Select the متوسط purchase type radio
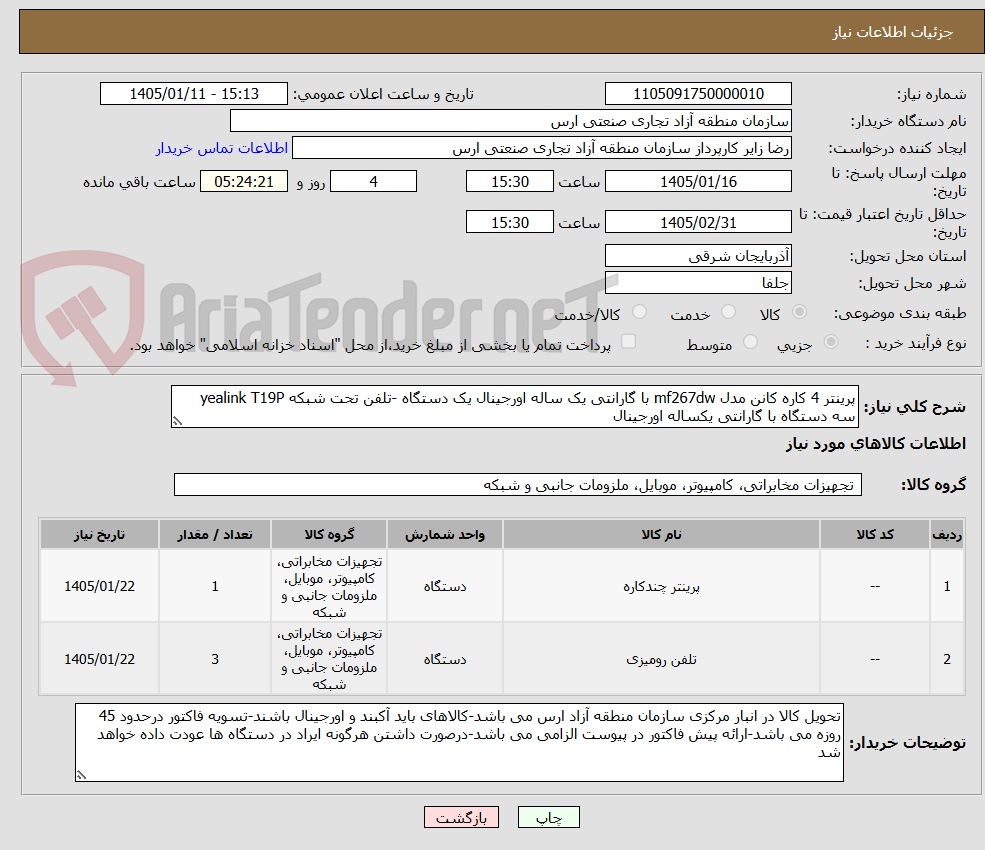 click(750, 342)
